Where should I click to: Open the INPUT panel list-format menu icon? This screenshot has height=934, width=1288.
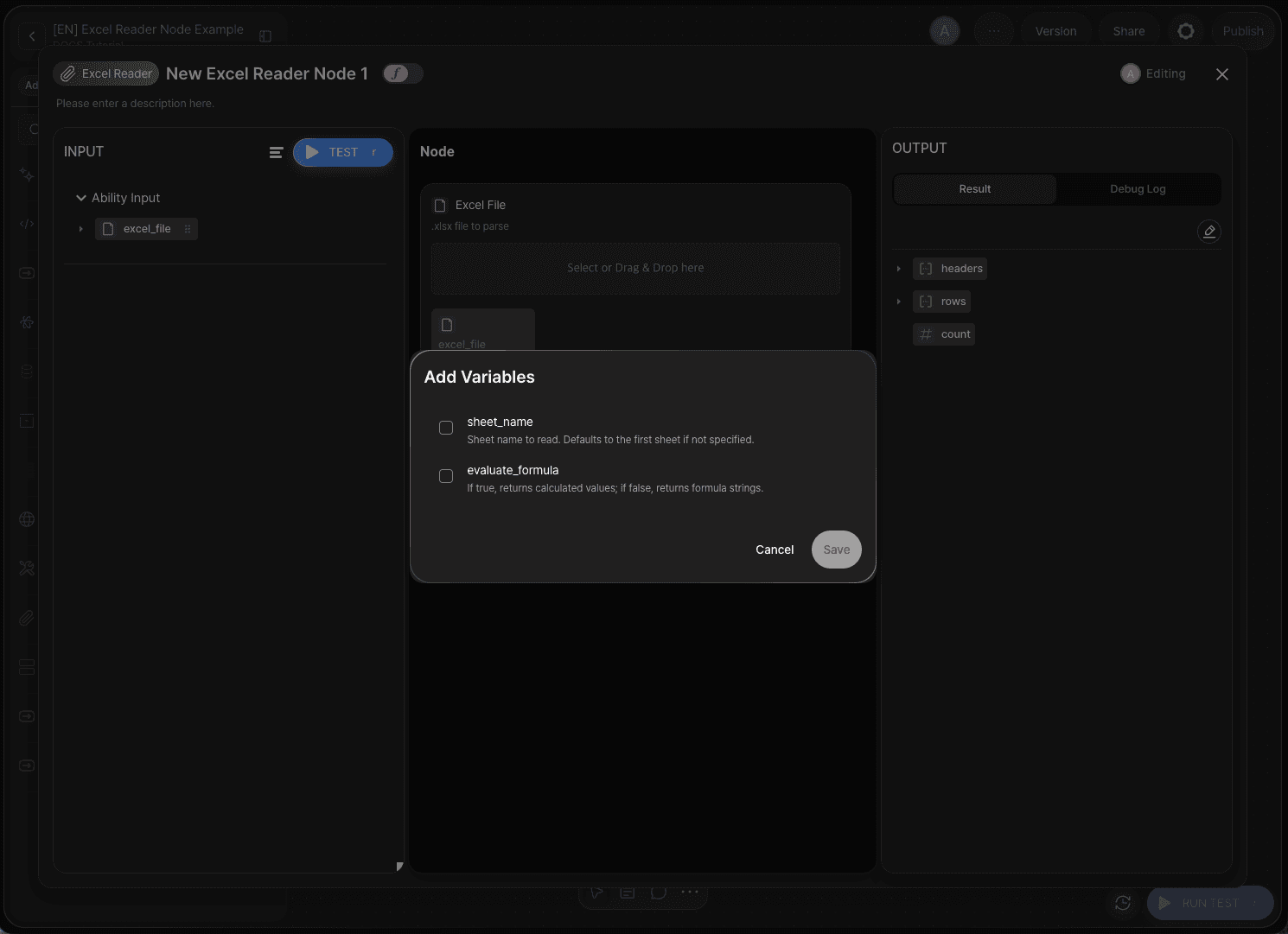coord(276,152)
